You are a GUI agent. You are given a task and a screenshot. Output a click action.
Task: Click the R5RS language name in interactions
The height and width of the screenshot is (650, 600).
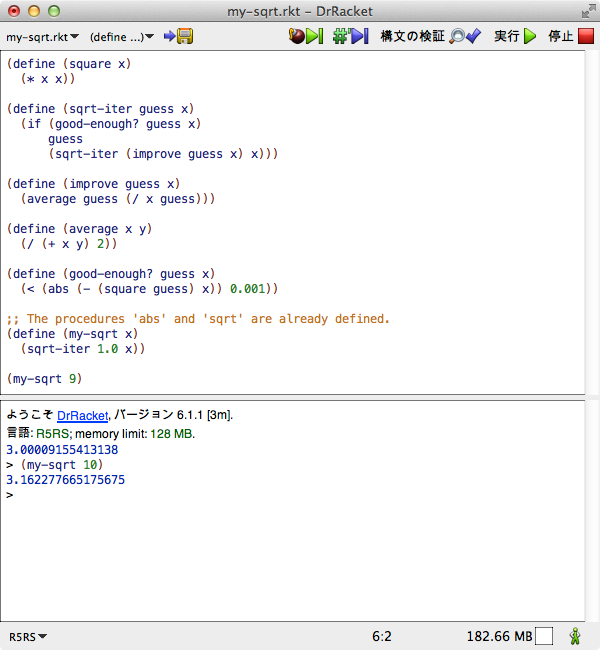pyautogui.click(x=52, y=434)
